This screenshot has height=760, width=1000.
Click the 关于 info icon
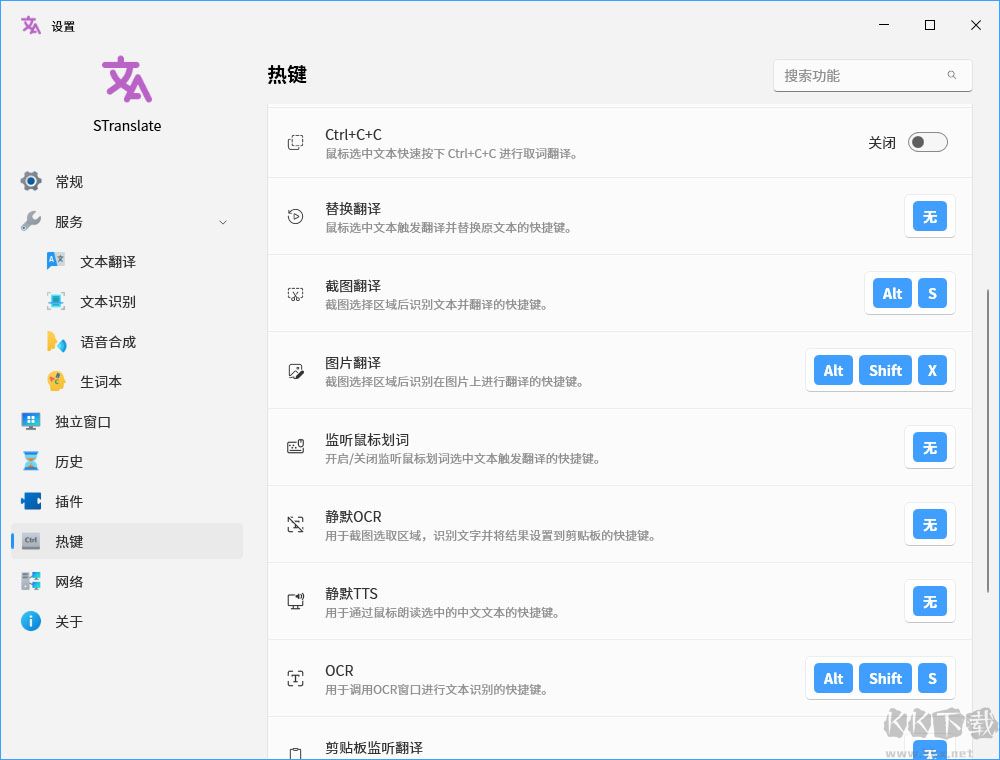tap(31, 621)
